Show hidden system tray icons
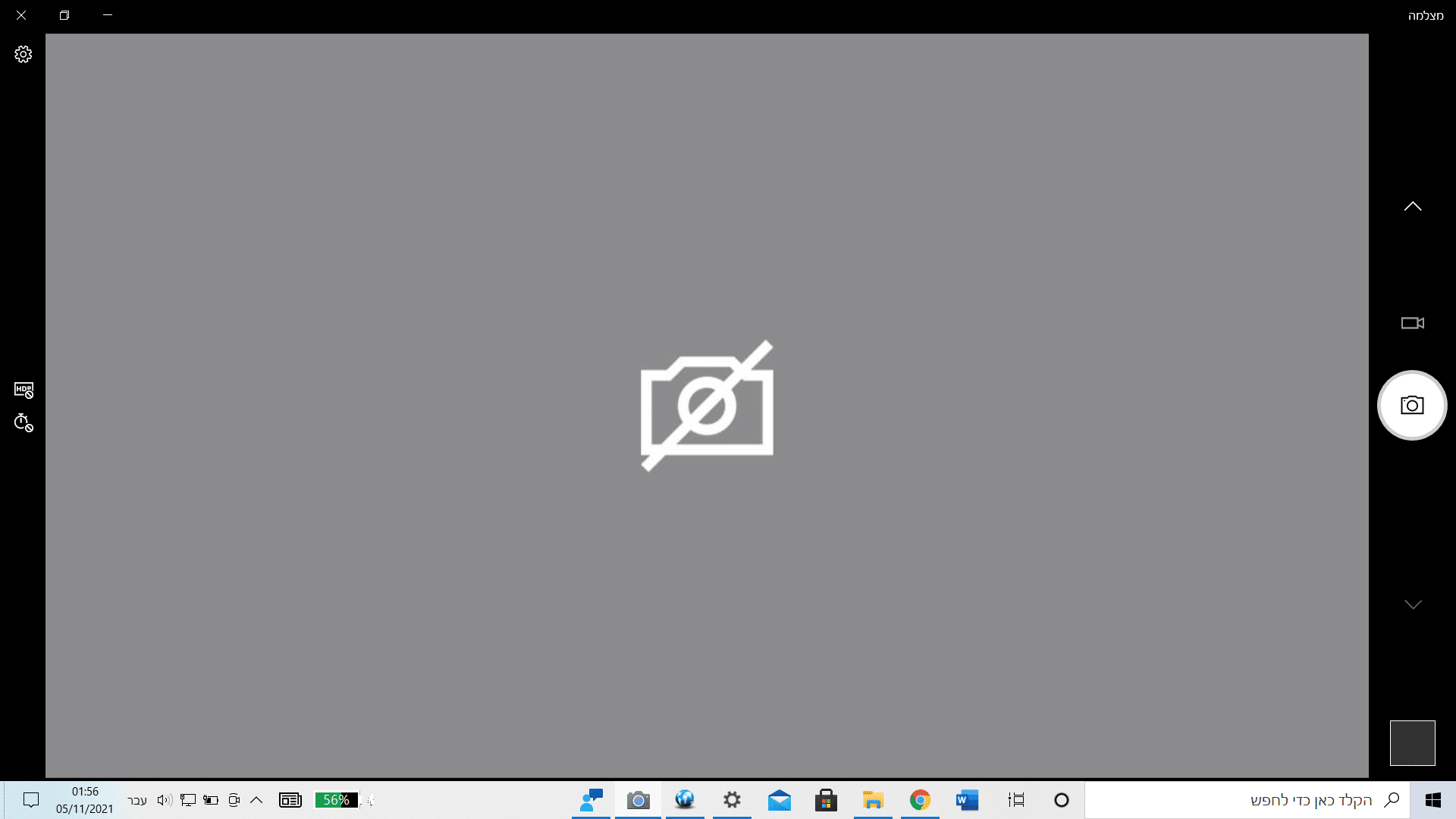The image size is (1456, 819). (256, 800)
